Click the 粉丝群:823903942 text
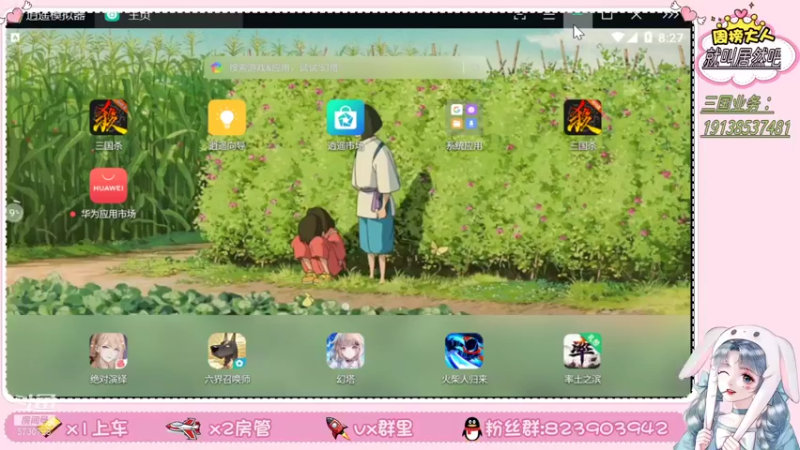The width and height of the screenshot is (800, 450). click(x=576, y=429)
